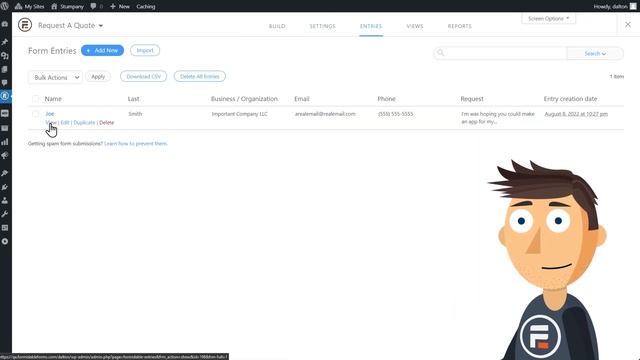Close the form editor with X
Screen dimensions: 640x360
click(628, 25)
